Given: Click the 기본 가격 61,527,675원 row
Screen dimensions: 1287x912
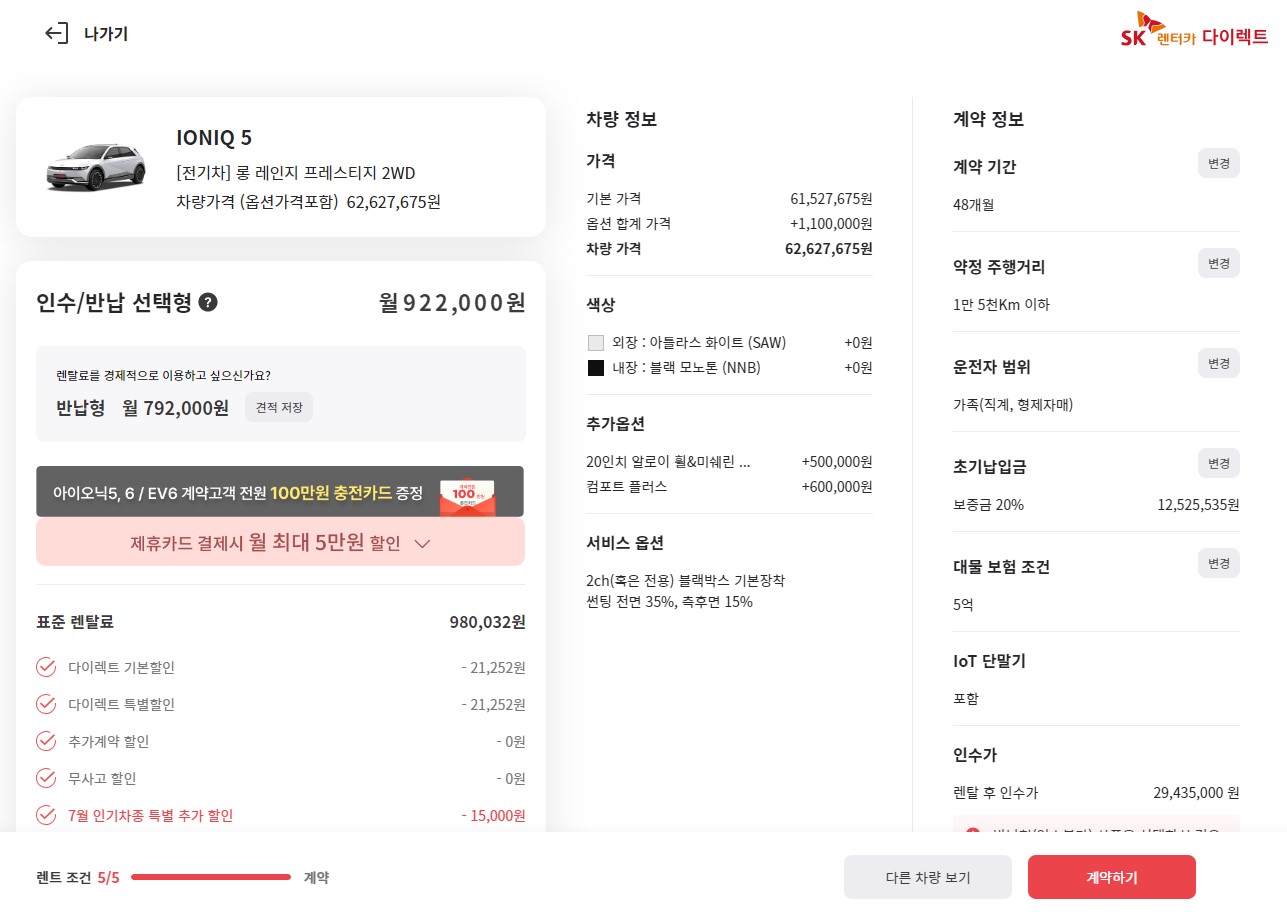Looking at the screenshot, I should tap(729, 198).
